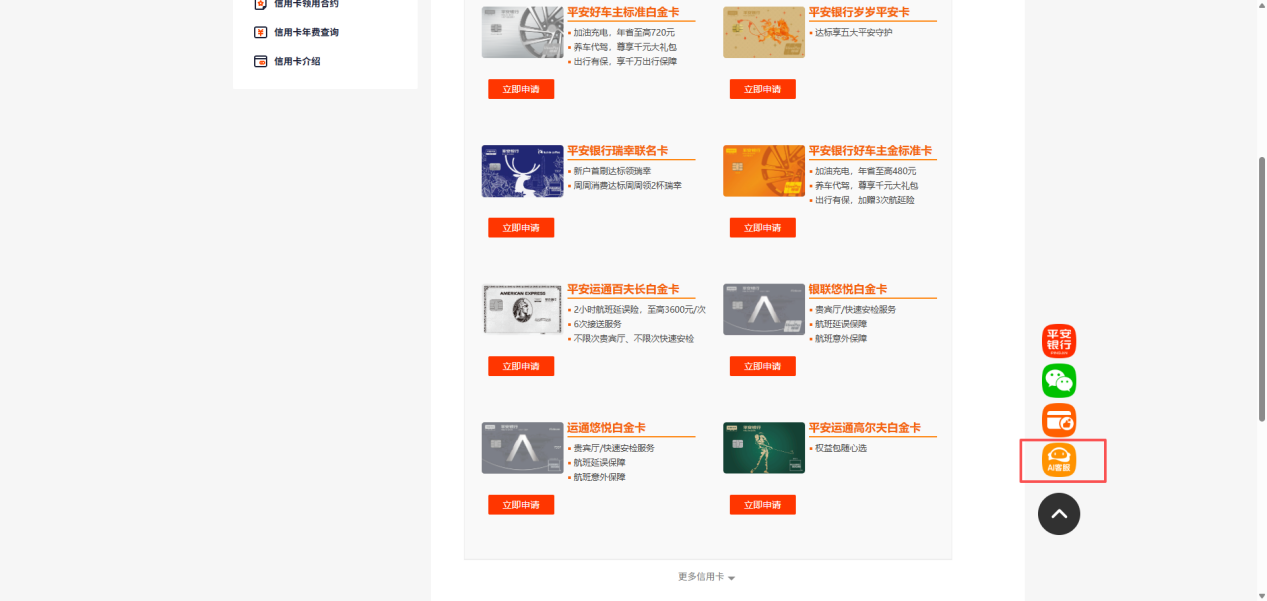Open the 银联悠悦白金卡 title link
The height and width of the screenshot is (601, 1267).
(x=848, y=289)
